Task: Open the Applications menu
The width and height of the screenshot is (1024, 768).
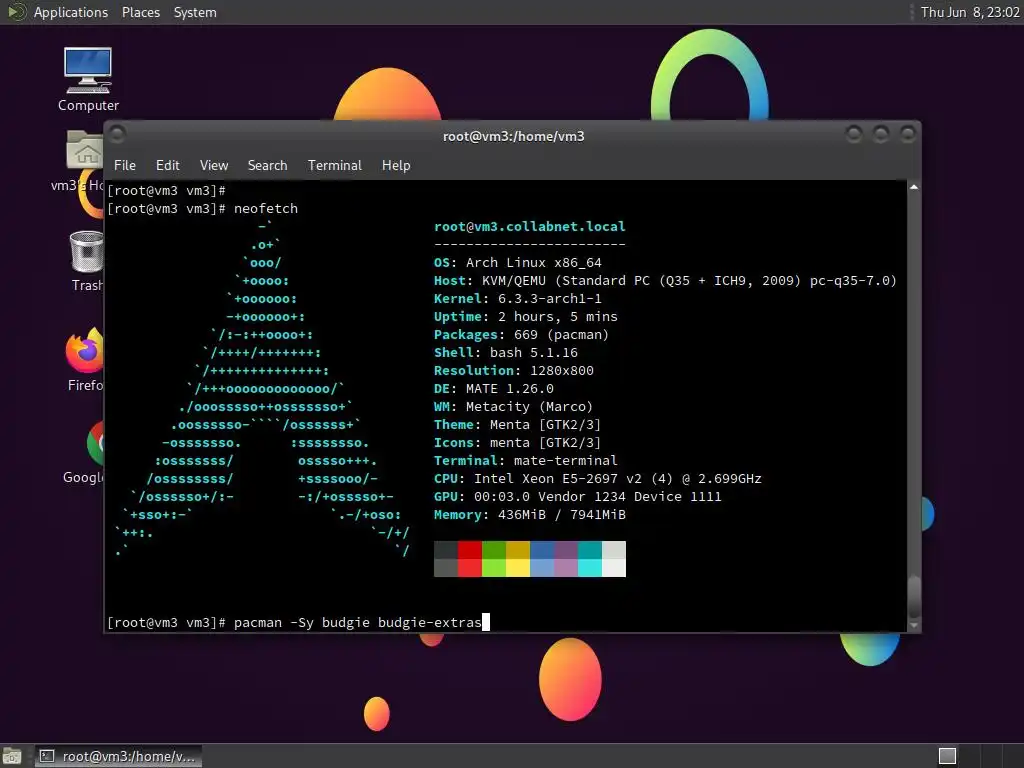Action: point(71,12)
